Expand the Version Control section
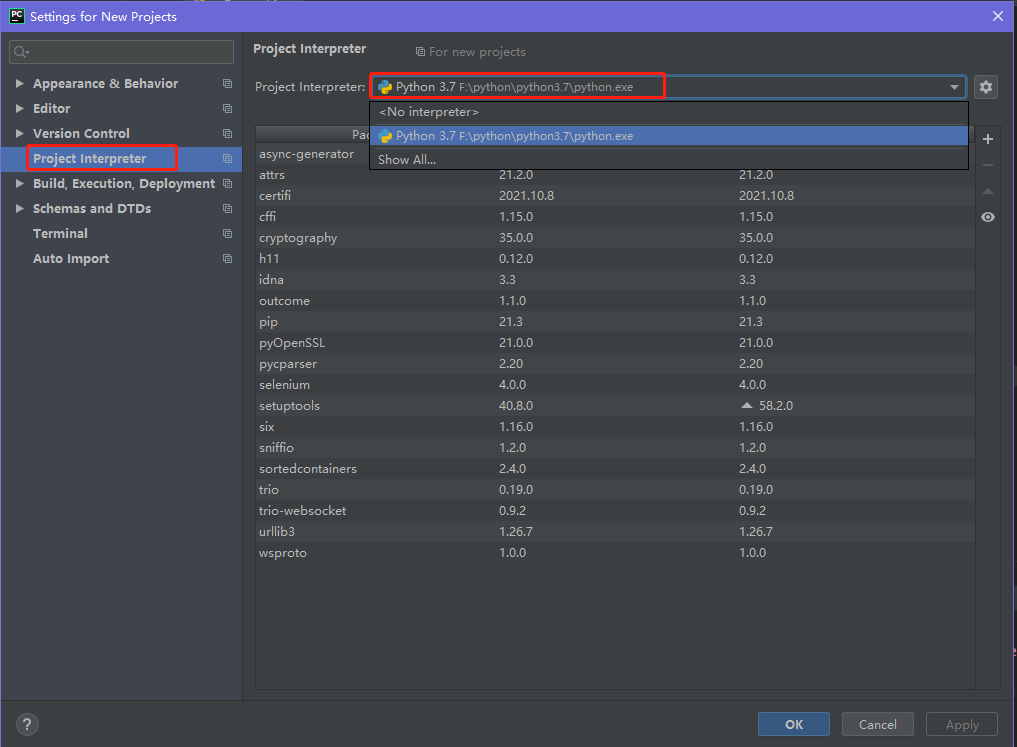The height and width of the screenshot is (747, 1017). click(x=19, y=134)
